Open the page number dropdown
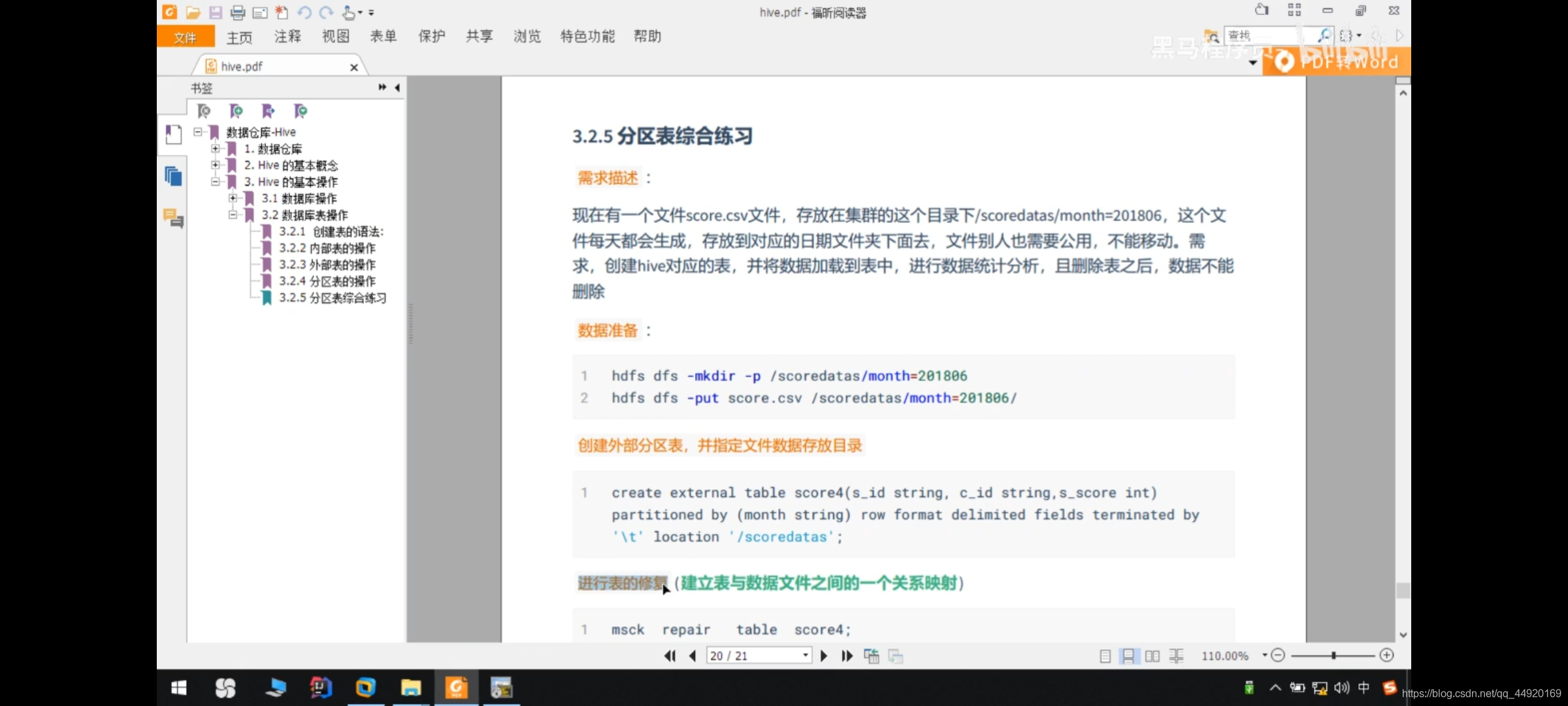This screenshot has width=1568, height=706. (x=806, y=655)
